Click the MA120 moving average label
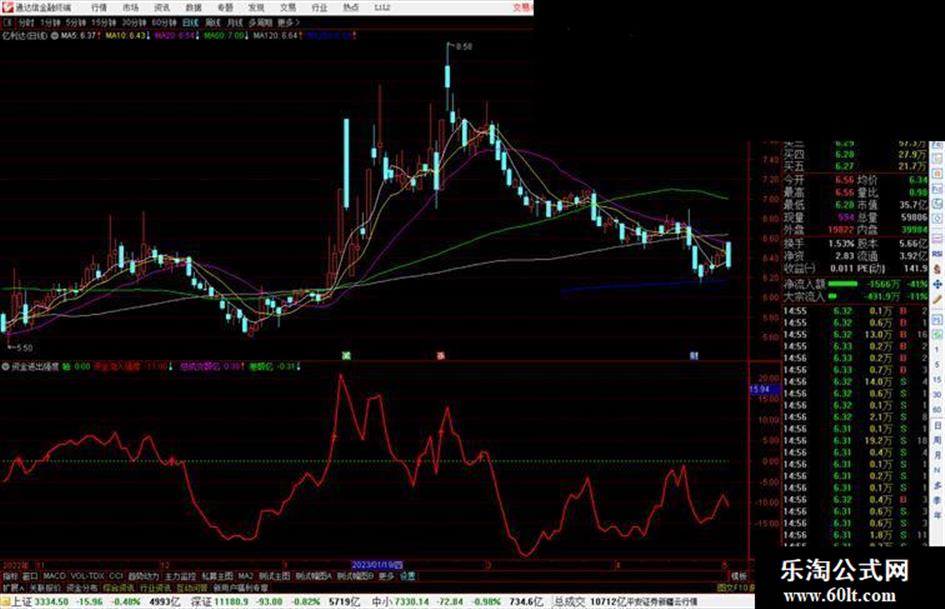The height and width of the screenshot is (609, 945). click(277, 36)
